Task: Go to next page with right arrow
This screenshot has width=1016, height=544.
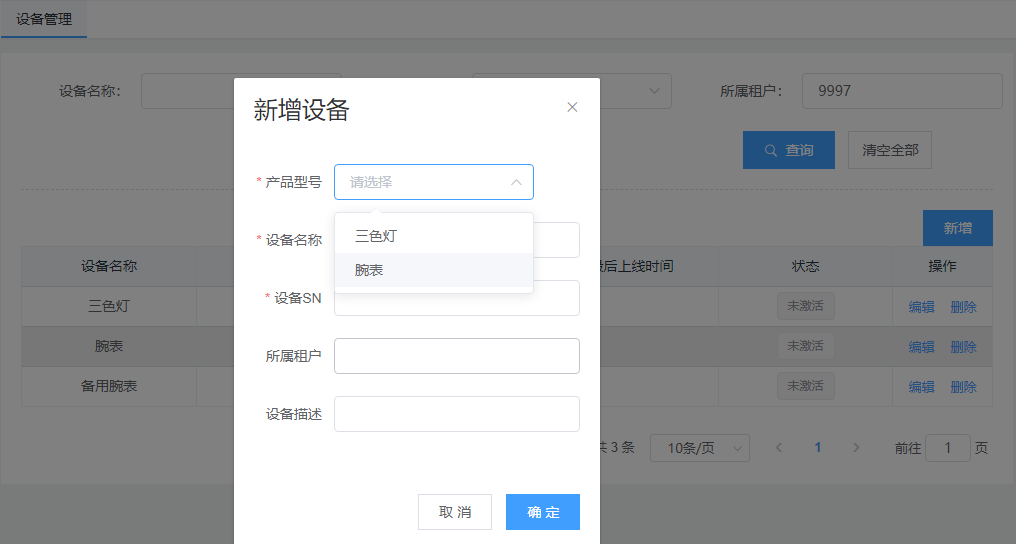Action: pos(856,448)
